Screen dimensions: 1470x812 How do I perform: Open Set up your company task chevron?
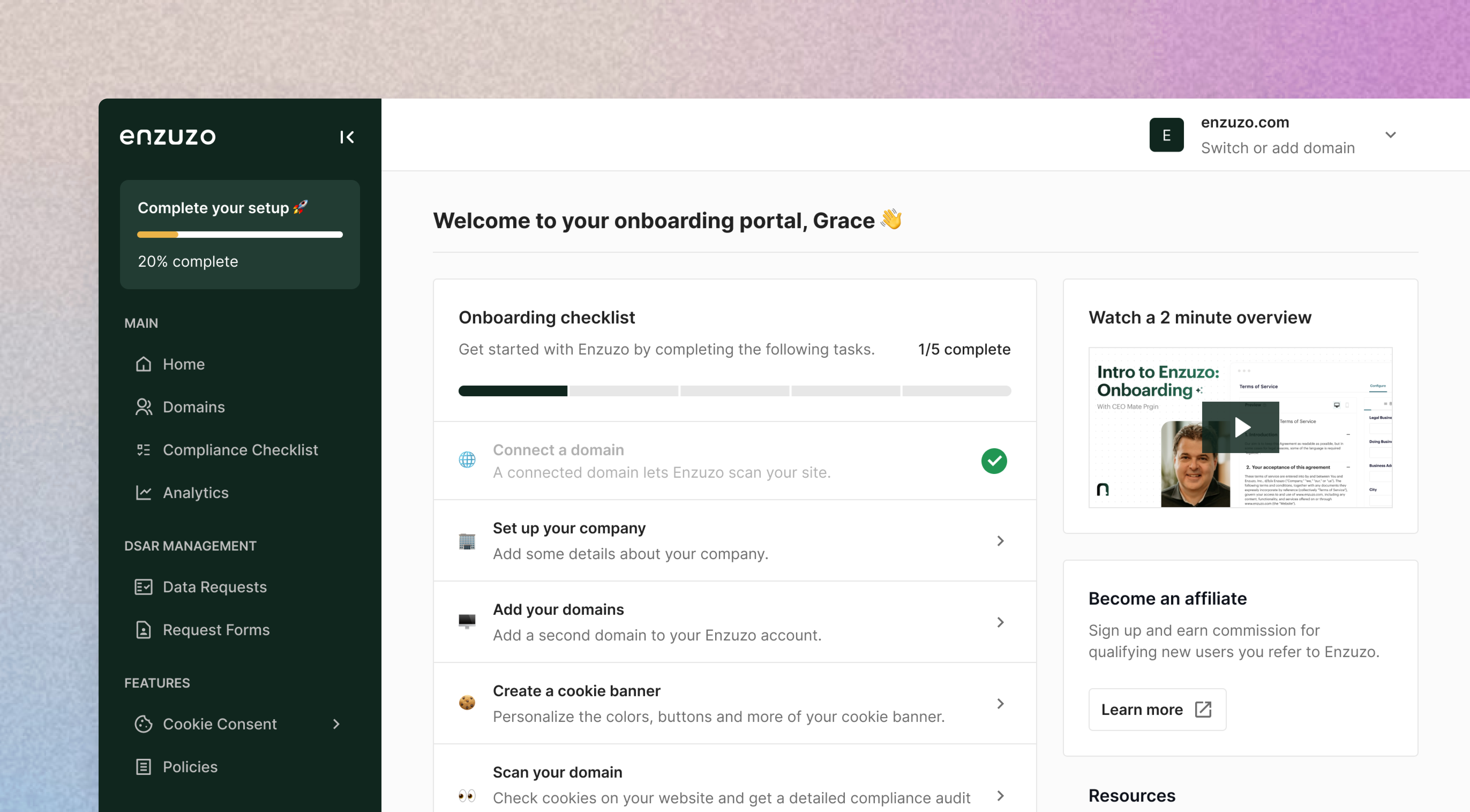pos(1000,540)
